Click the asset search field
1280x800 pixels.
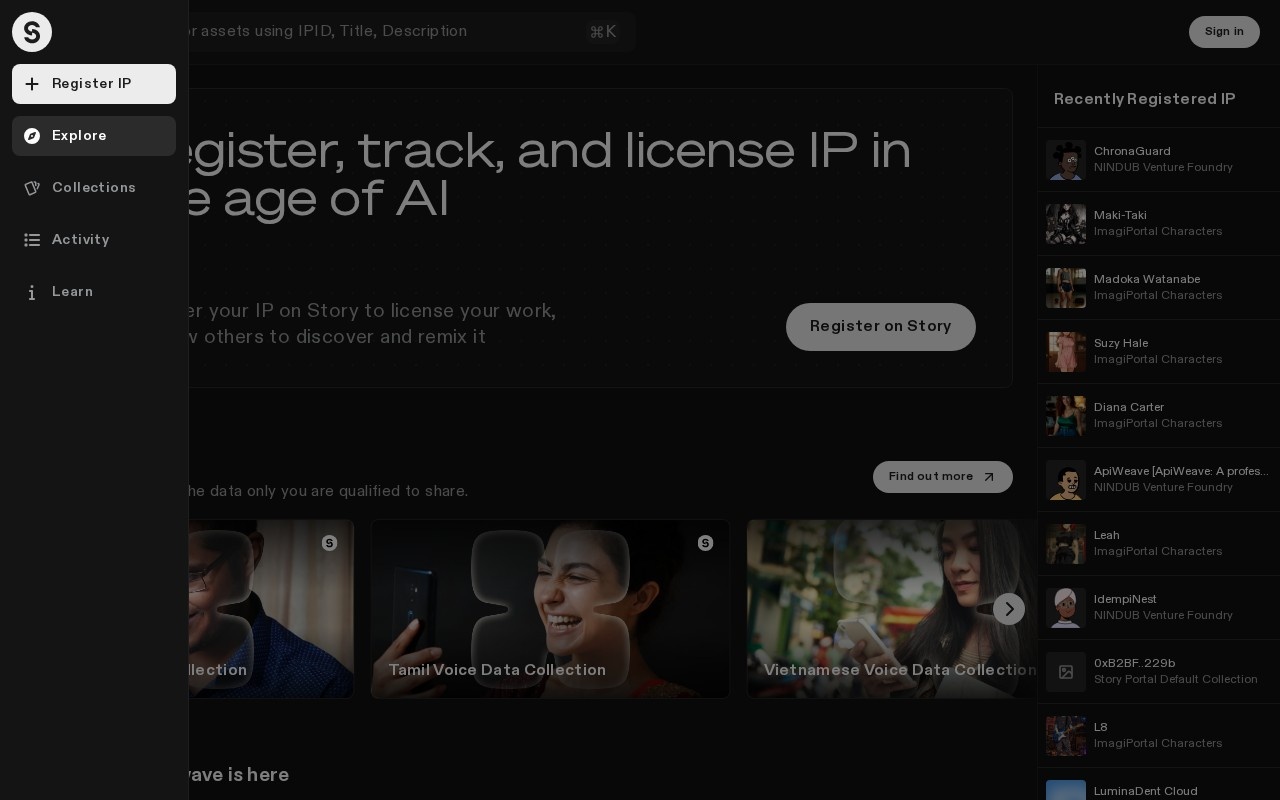coord(410,32)
